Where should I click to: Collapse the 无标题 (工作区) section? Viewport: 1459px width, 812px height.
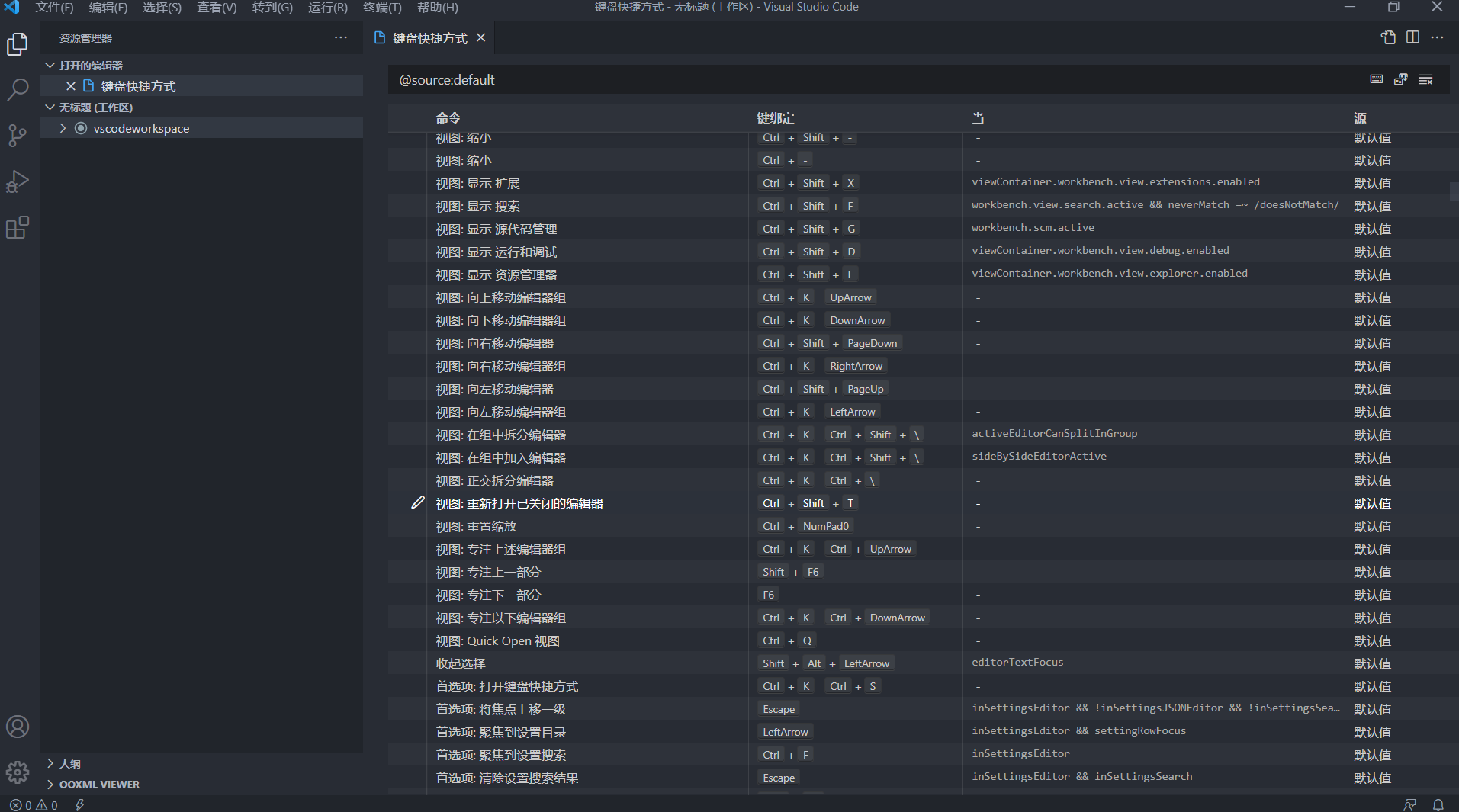point(202,108)
